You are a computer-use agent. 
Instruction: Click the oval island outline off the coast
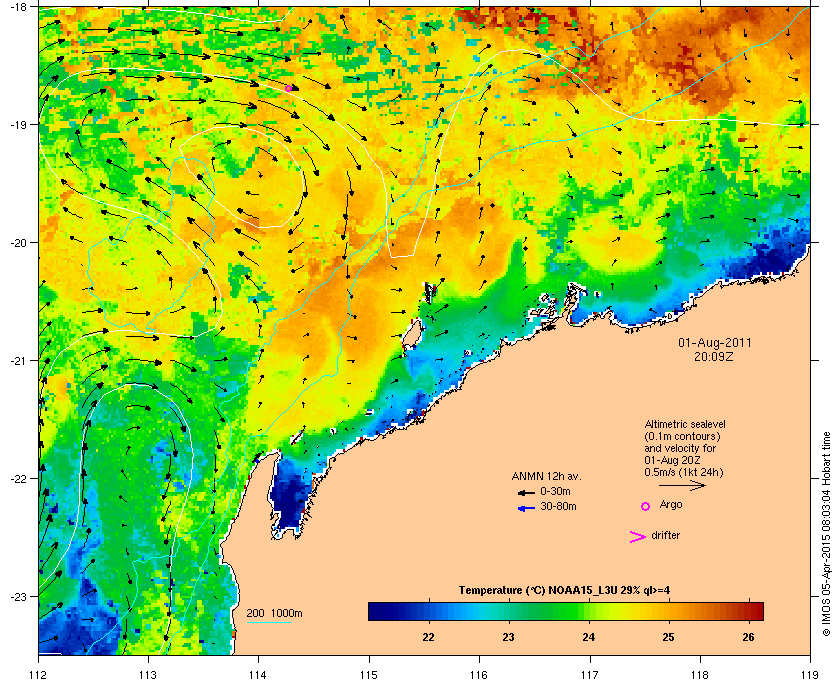coord(411,335)
